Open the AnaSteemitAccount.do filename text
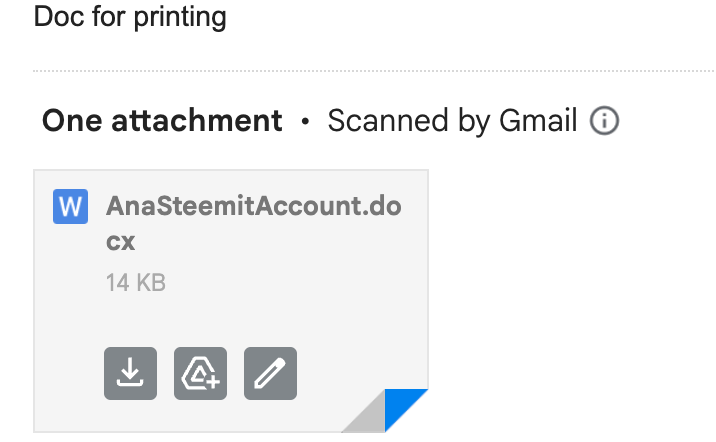 253,206
